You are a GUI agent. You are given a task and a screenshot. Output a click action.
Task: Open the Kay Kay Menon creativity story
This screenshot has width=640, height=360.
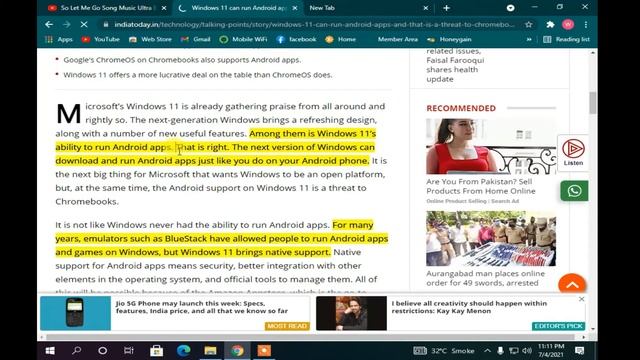click(469, 307)
